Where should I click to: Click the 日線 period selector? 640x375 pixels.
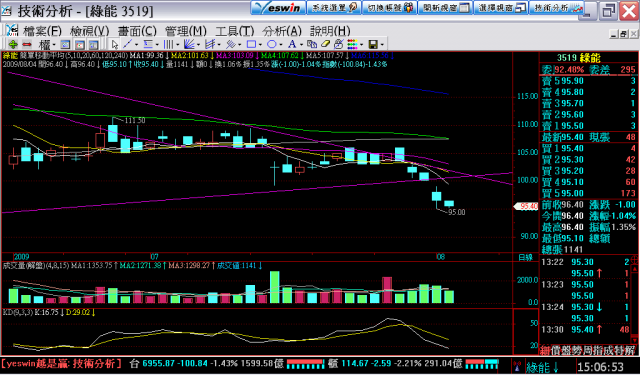click(525, 257)
